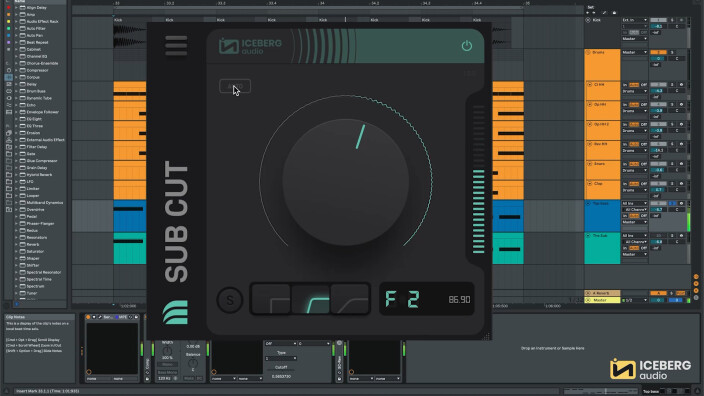The width and height of the screenshot is (704, 396).
Task: Expand the EQ Eight device entry
Action: click(16, 119)
